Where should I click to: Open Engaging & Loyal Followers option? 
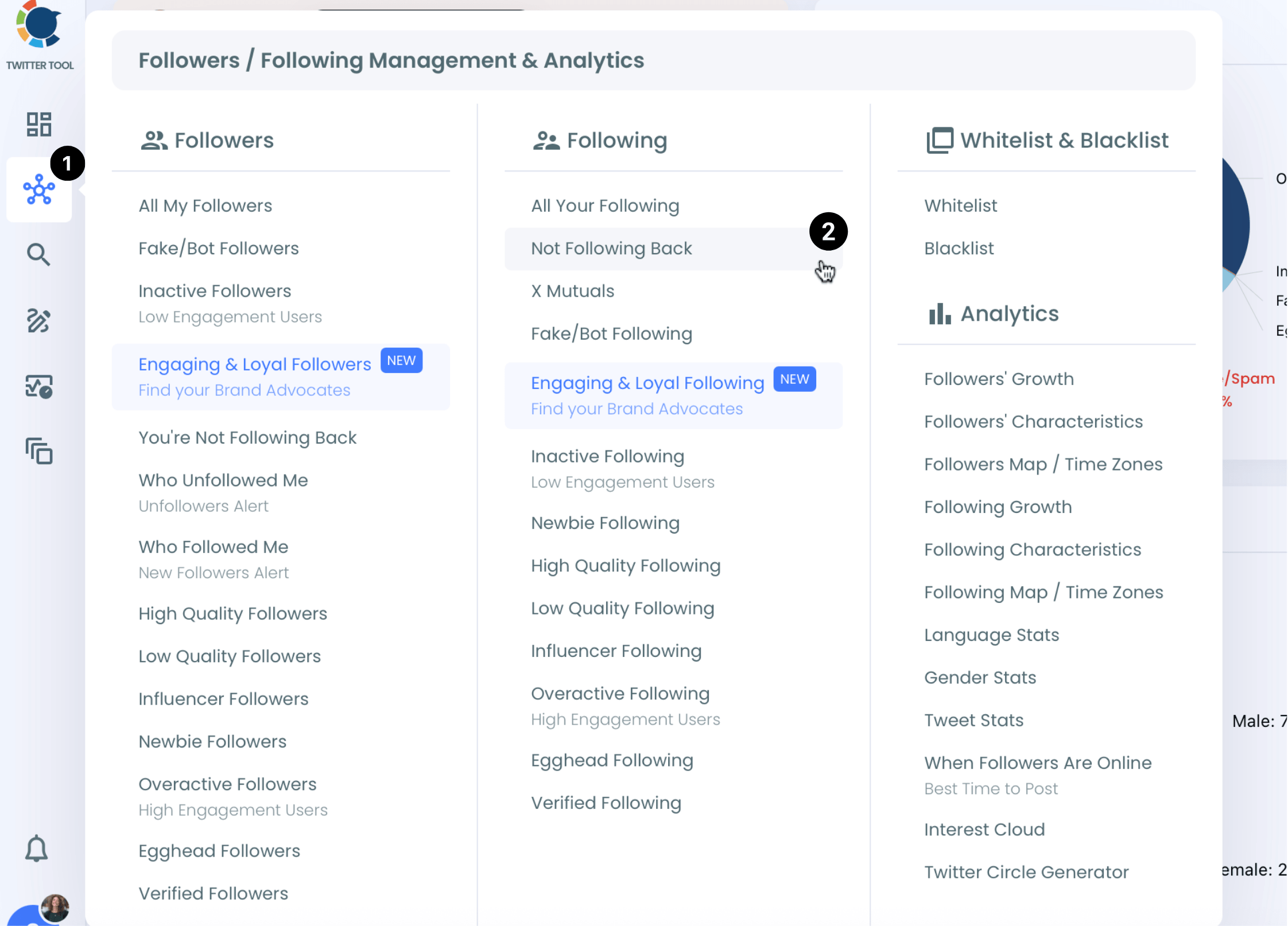pyautogui.click(x=254, y=364)
